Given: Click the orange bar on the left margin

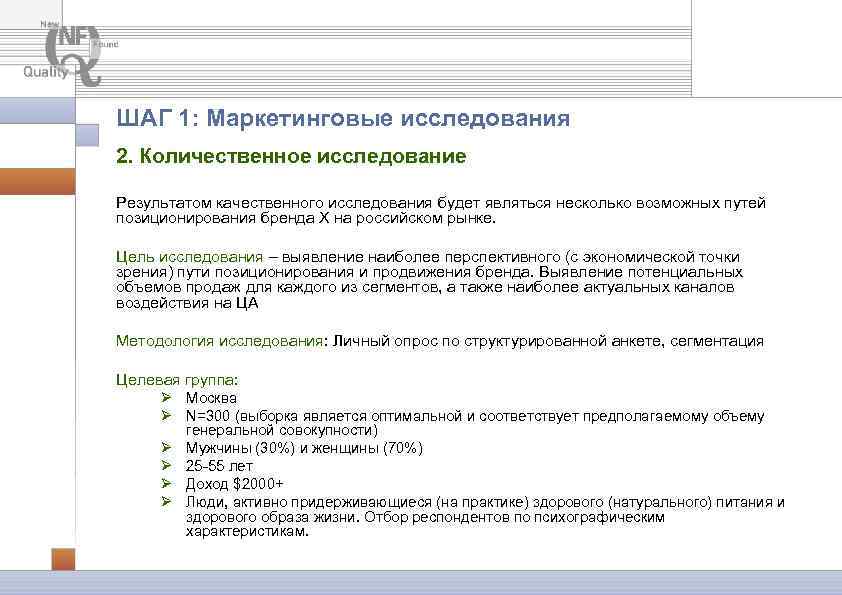Looking at the screenshot, I should click(35, 183).
